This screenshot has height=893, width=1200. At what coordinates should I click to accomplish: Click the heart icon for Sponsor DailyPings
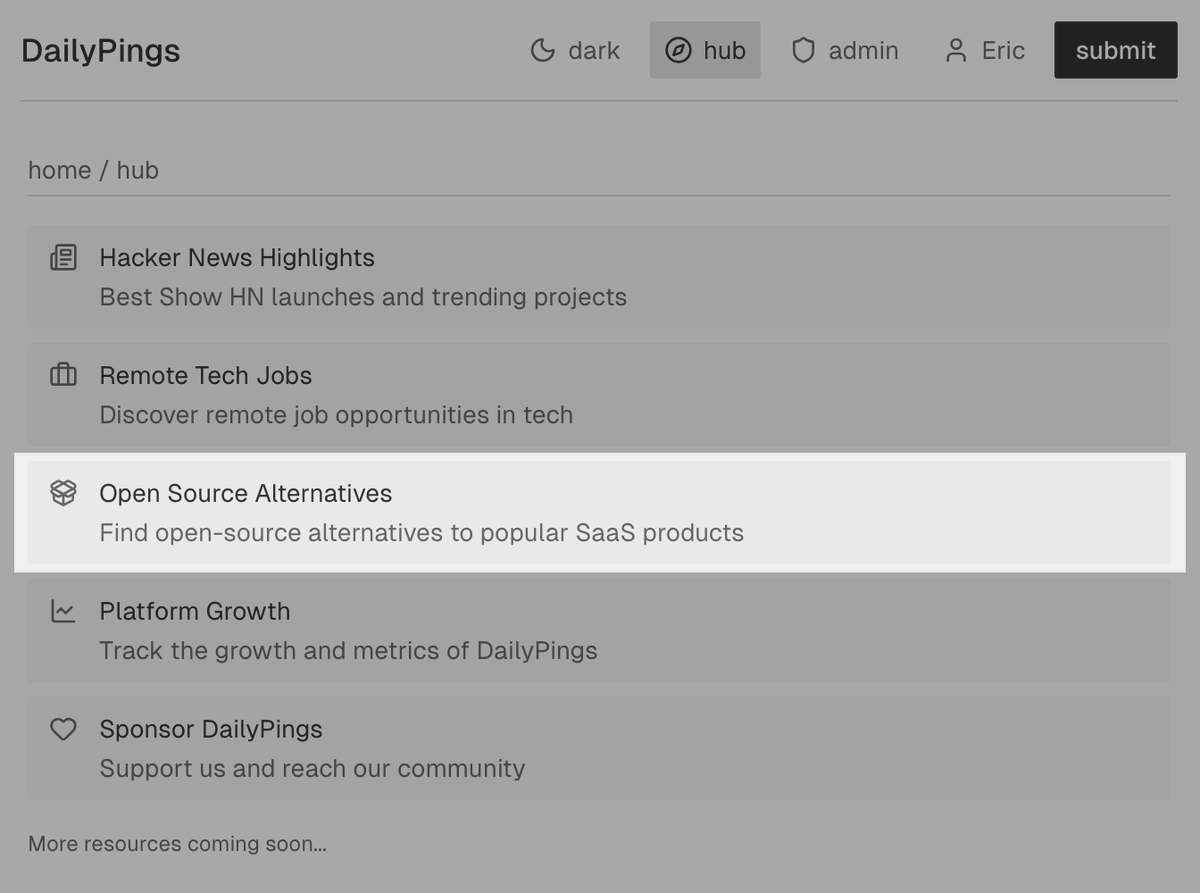[x=63, y=729]
